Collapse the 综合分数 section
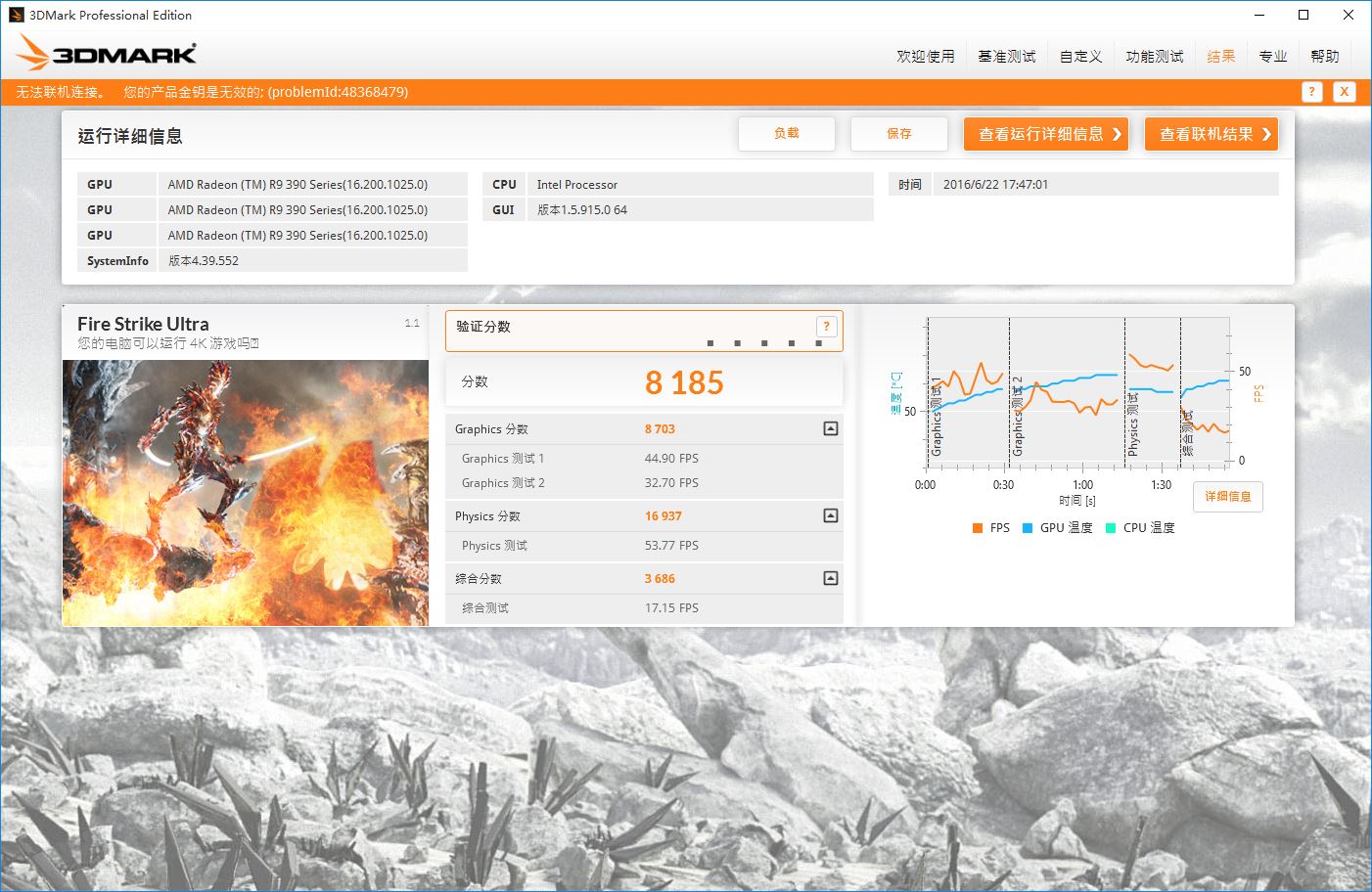The width and height of the screenshot is (1372, 892). coord(830,578)
